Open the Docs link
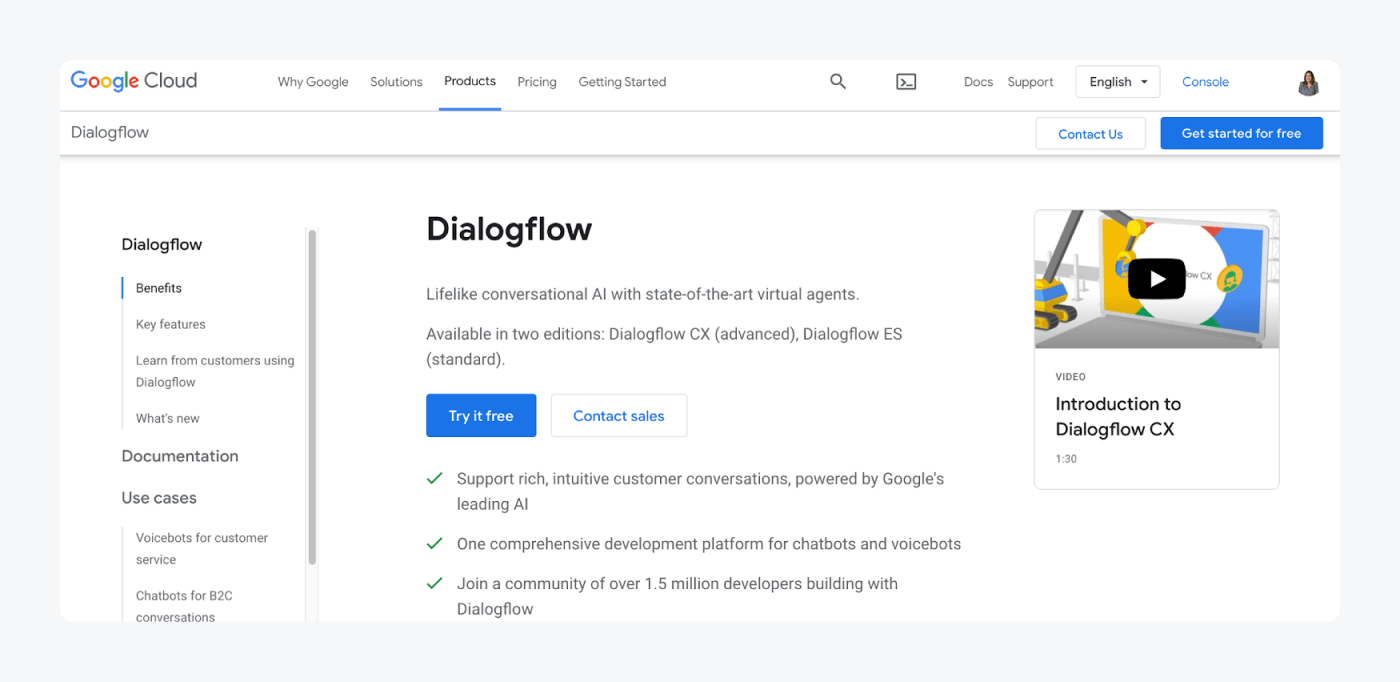1400x682 pixels. point(978,82)
